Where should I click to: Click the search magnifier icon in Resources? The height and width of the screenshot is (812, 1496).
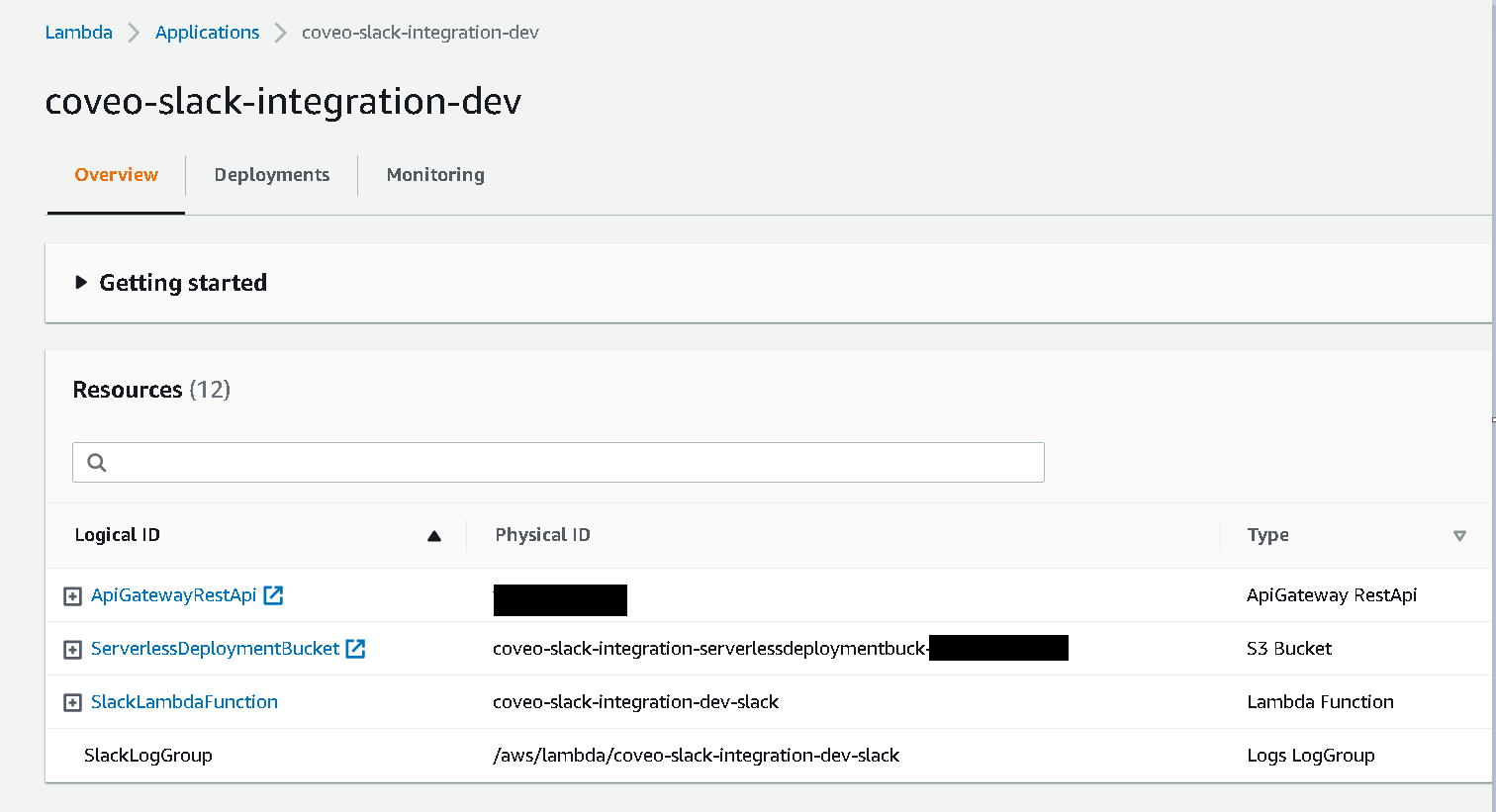point(97,462)
